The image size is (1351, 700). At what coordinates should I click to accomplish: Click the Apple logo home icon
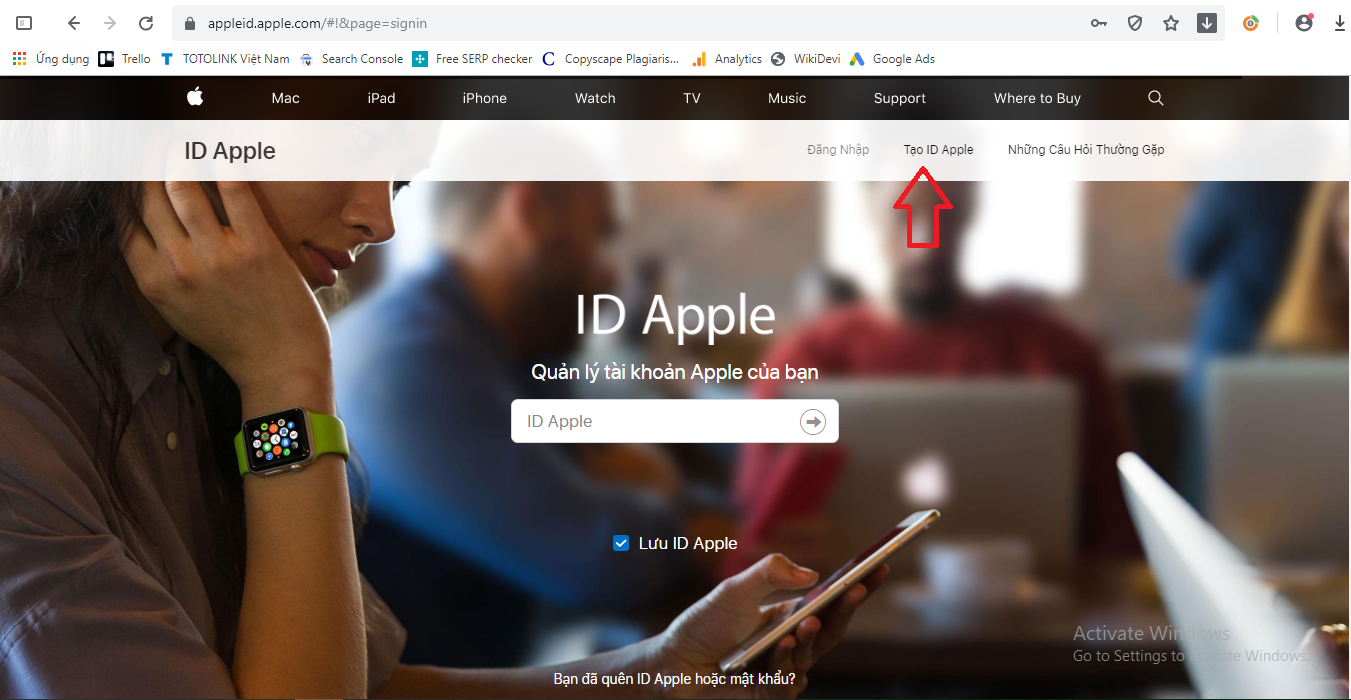pyautogui.click(x=195, y=97)
